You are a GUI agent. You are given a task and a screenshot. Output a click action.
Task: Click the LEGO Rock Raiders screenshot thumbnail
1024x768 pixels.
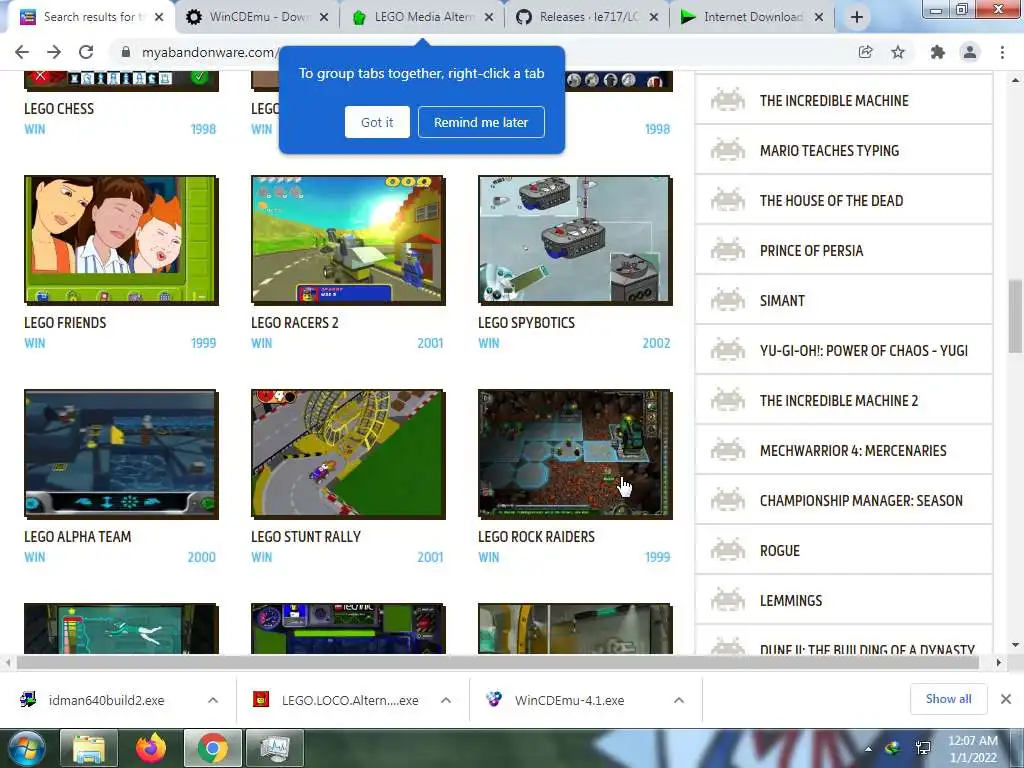(x=575, y=454)
